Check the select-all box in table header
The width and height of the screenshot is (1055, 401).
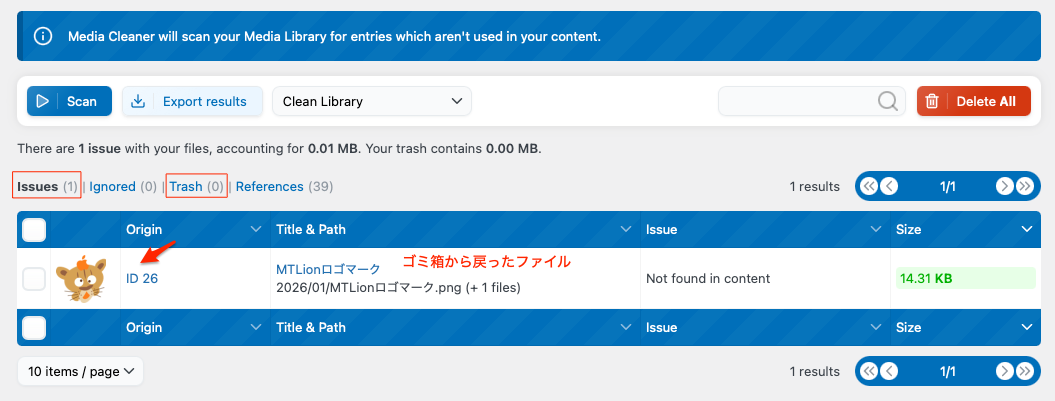(x=34, y=230)
